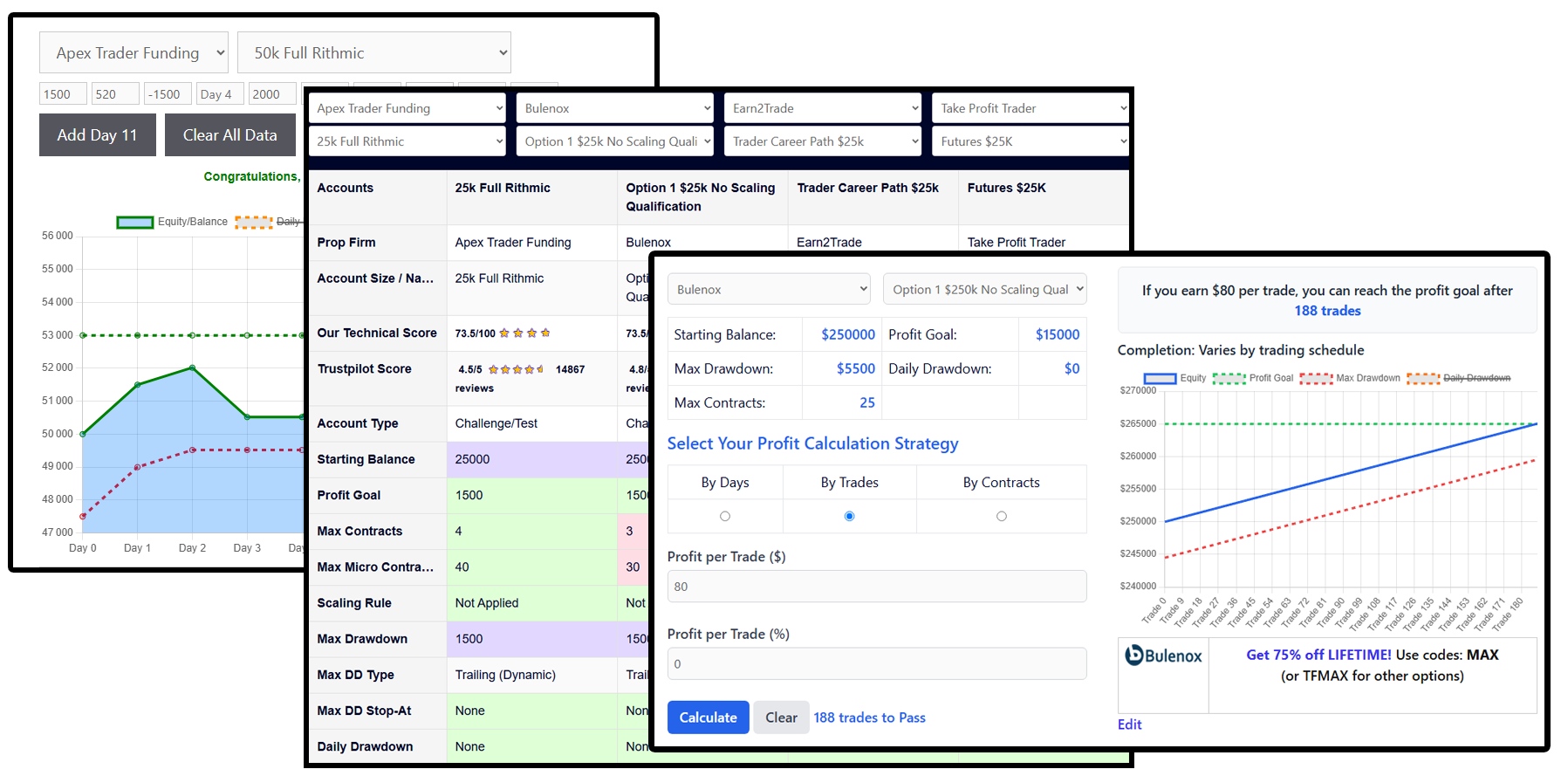Open the Take Profit Trader dropdown
Screen dimensions: 1568x783
tap(1030, 108)
